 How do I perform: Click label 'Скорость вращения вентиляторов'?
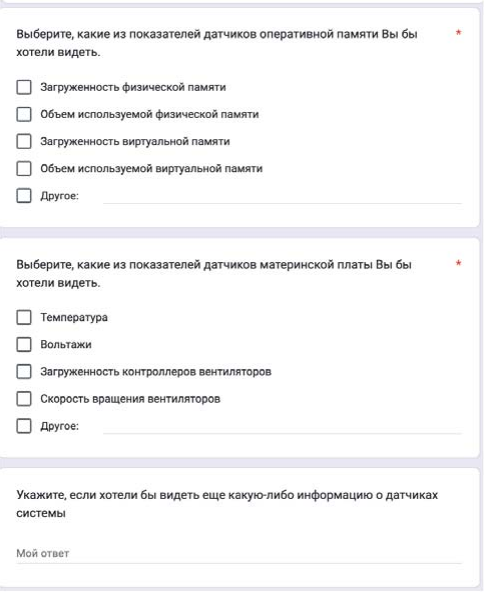pos(130,399)
